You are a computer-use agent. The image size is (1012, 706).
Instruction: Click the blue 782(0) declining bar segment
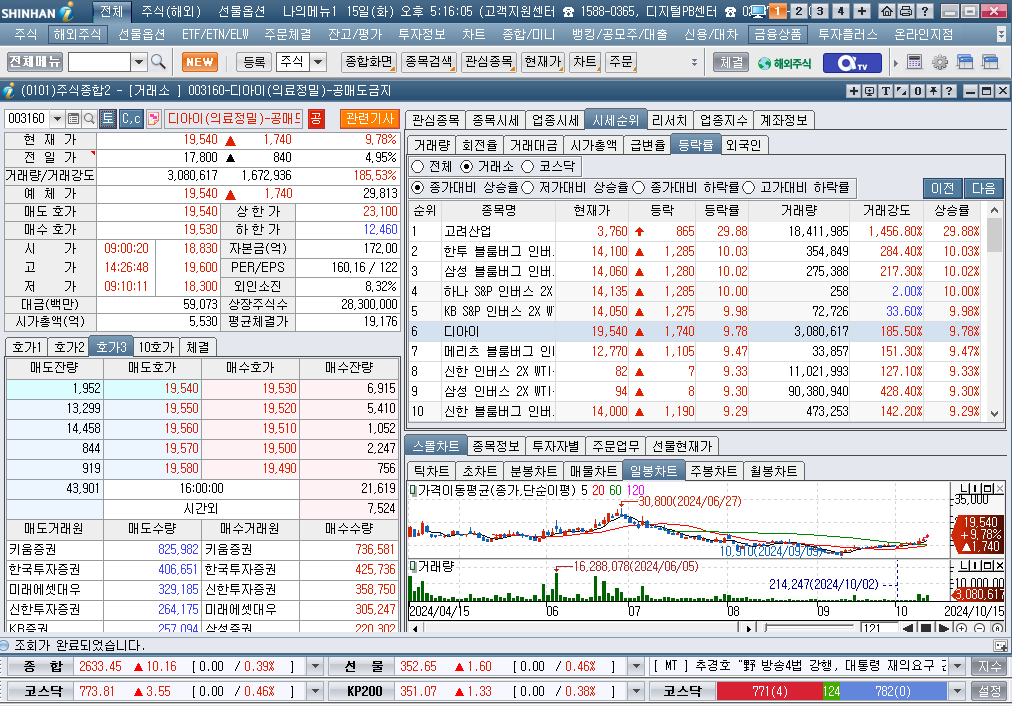coord(893,691)
